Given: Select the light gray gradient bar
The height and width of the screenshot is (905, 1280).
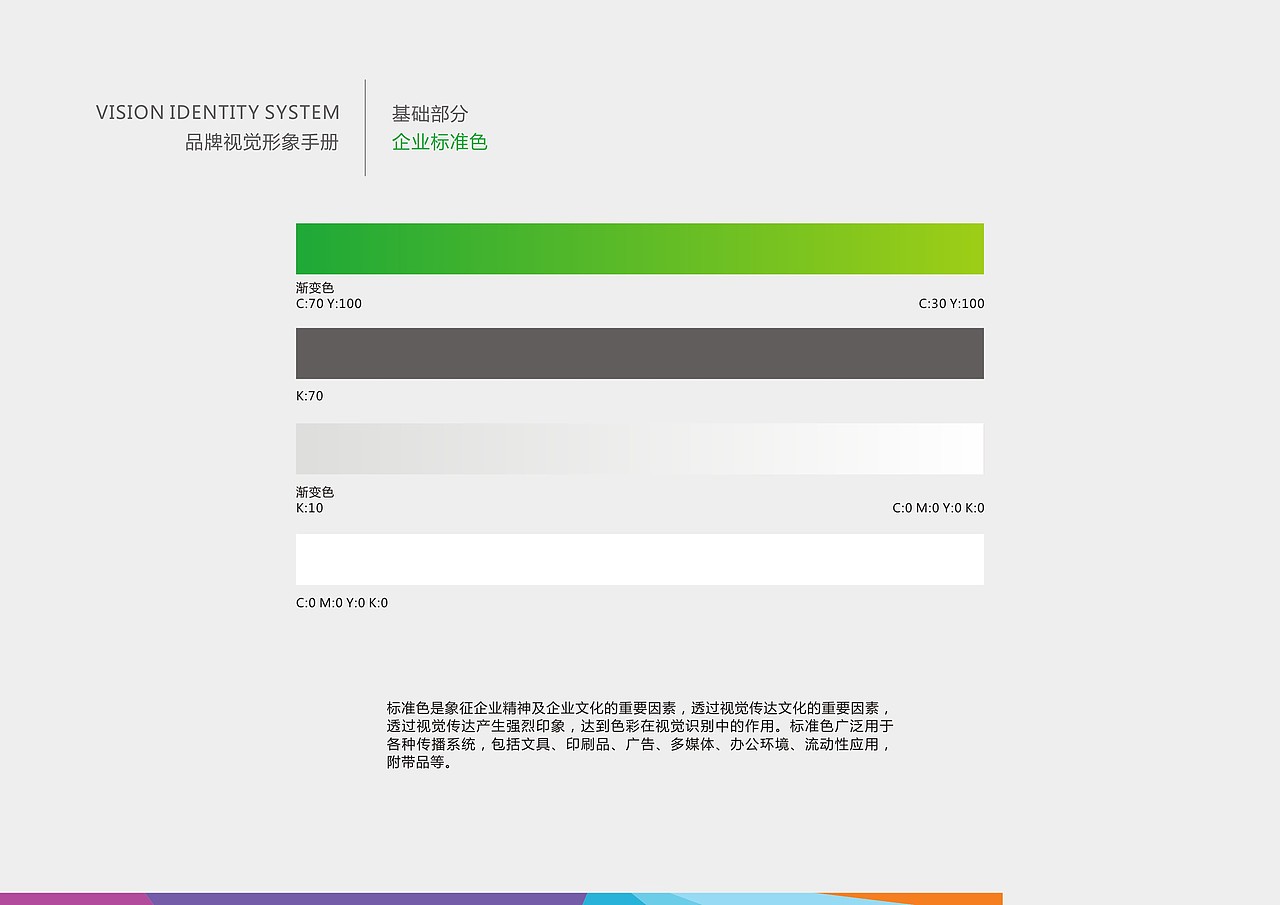Looking at the screenshot, I should tap(640, 448).
